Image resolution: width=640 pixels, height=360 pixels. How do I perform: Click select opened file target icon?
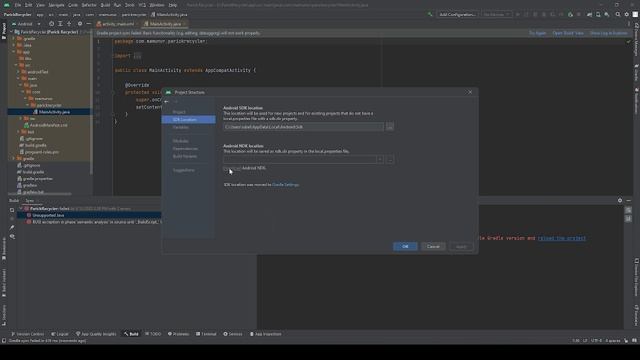51,24
